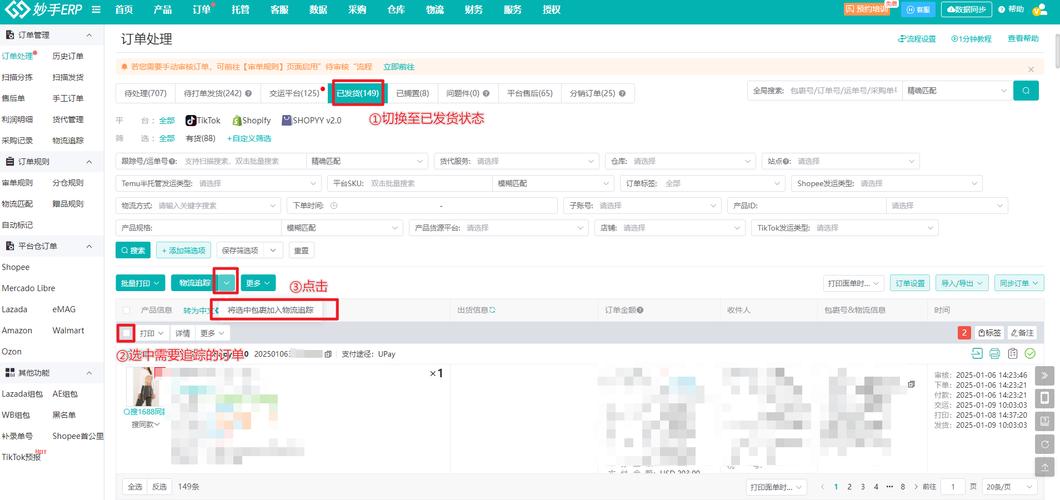Click the order export arrow icon

[977, 353]
